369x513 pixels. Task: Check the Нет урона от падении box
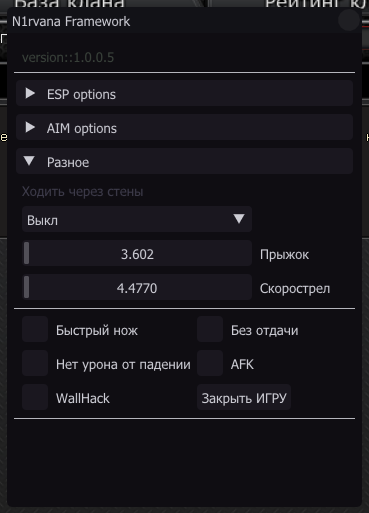pyautogui.click(x=35, y=363)
